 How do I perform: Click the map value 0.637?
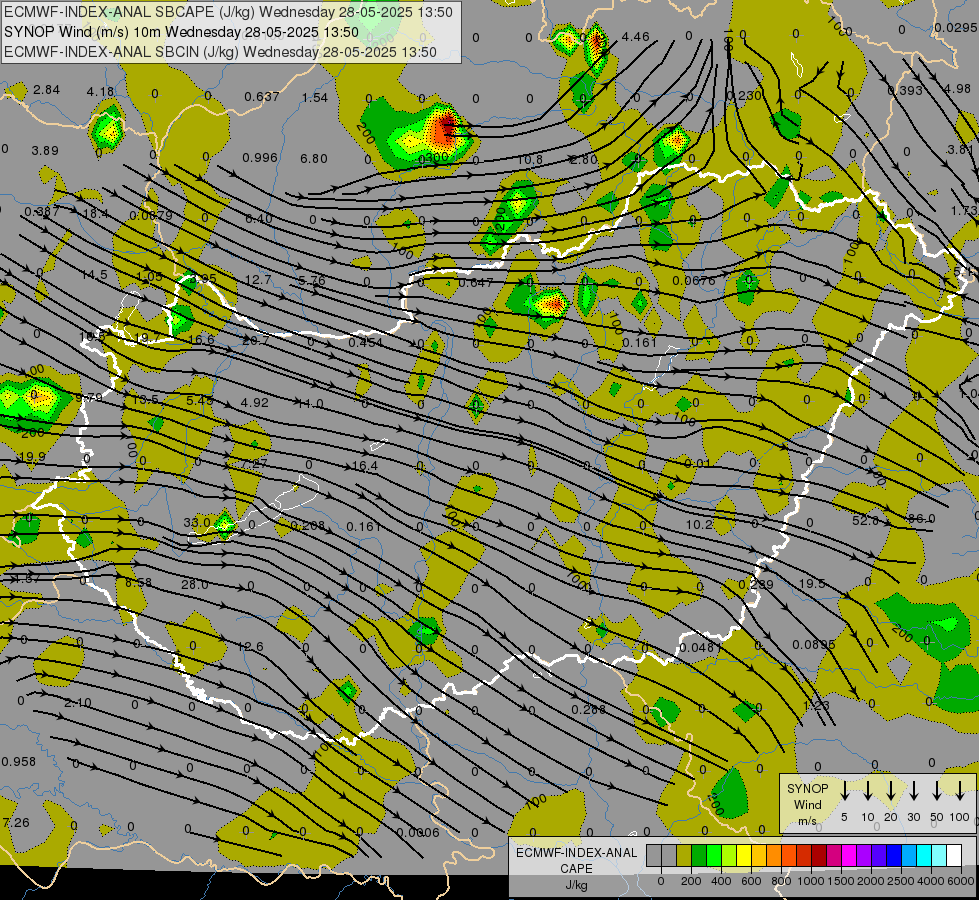[x=262, y=96]
